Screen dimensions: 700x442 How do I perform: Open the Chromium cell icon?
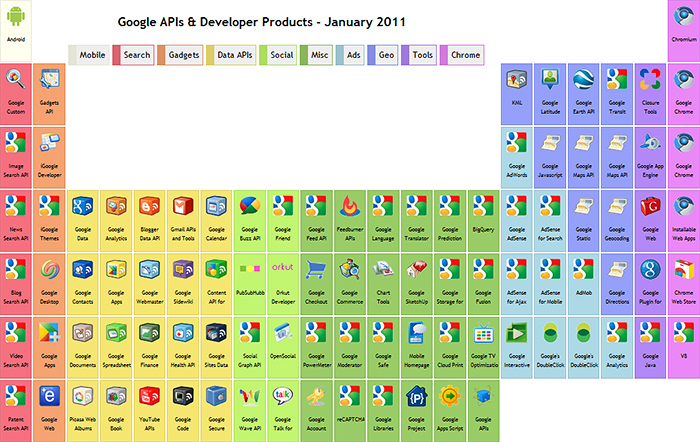(683, 16)
